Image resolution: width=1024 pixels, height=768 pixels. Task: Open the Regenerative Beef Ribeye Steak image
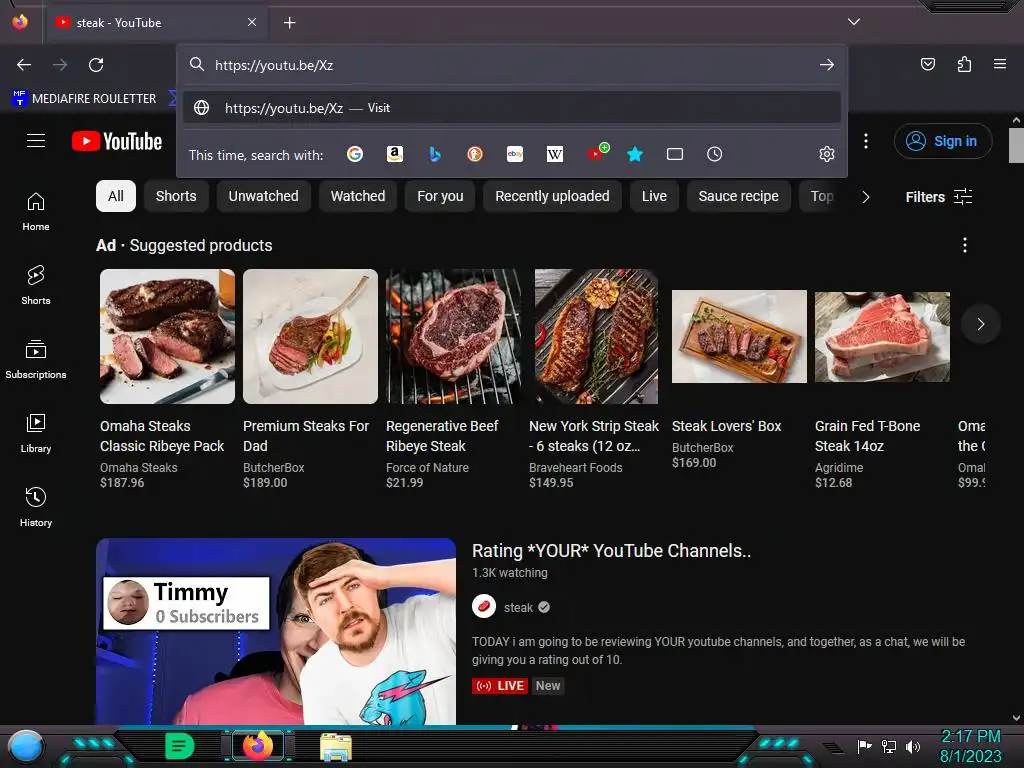pos(453,336)
